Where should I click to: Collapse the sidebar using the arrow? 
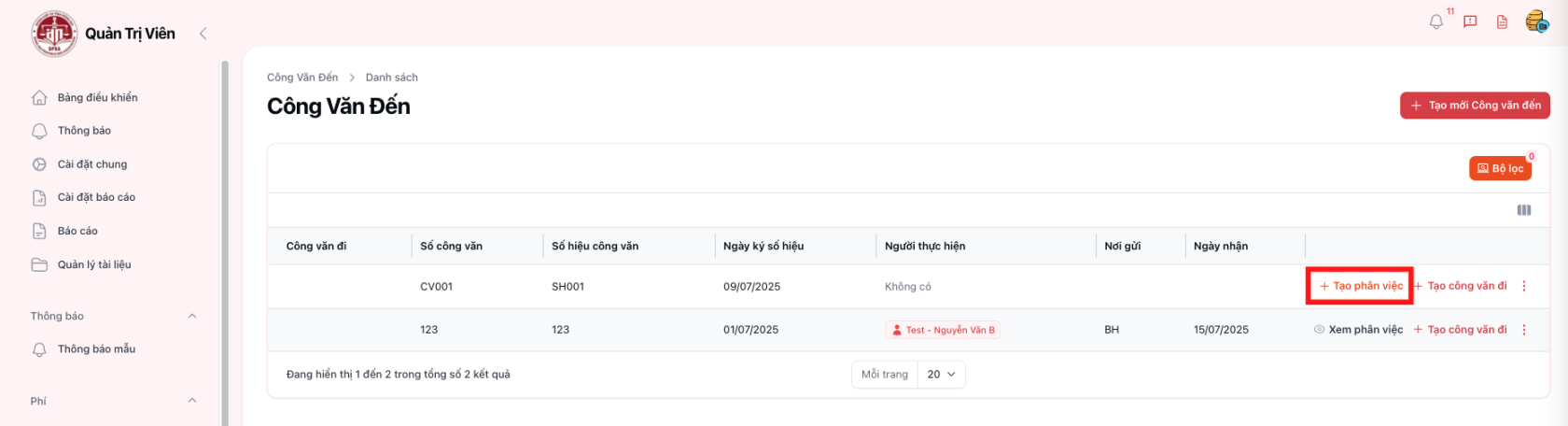coord(203,34)
